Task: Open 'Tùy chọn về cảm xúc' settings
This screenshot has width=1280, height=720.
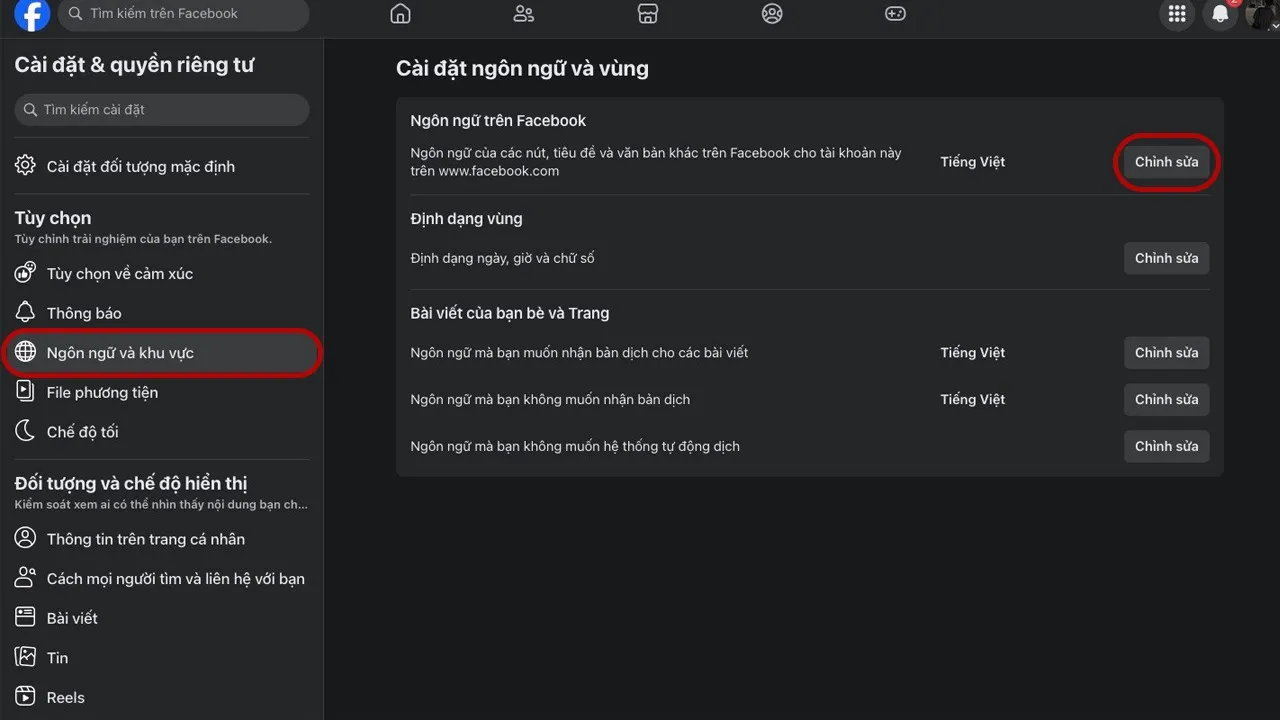Action: coord(119,274)
